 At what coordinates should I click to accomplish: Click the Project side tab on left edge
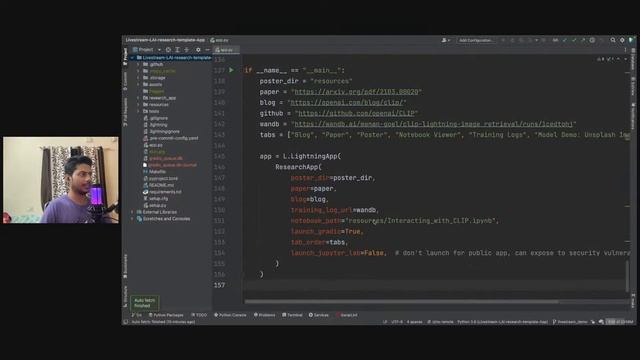point(125,57)
